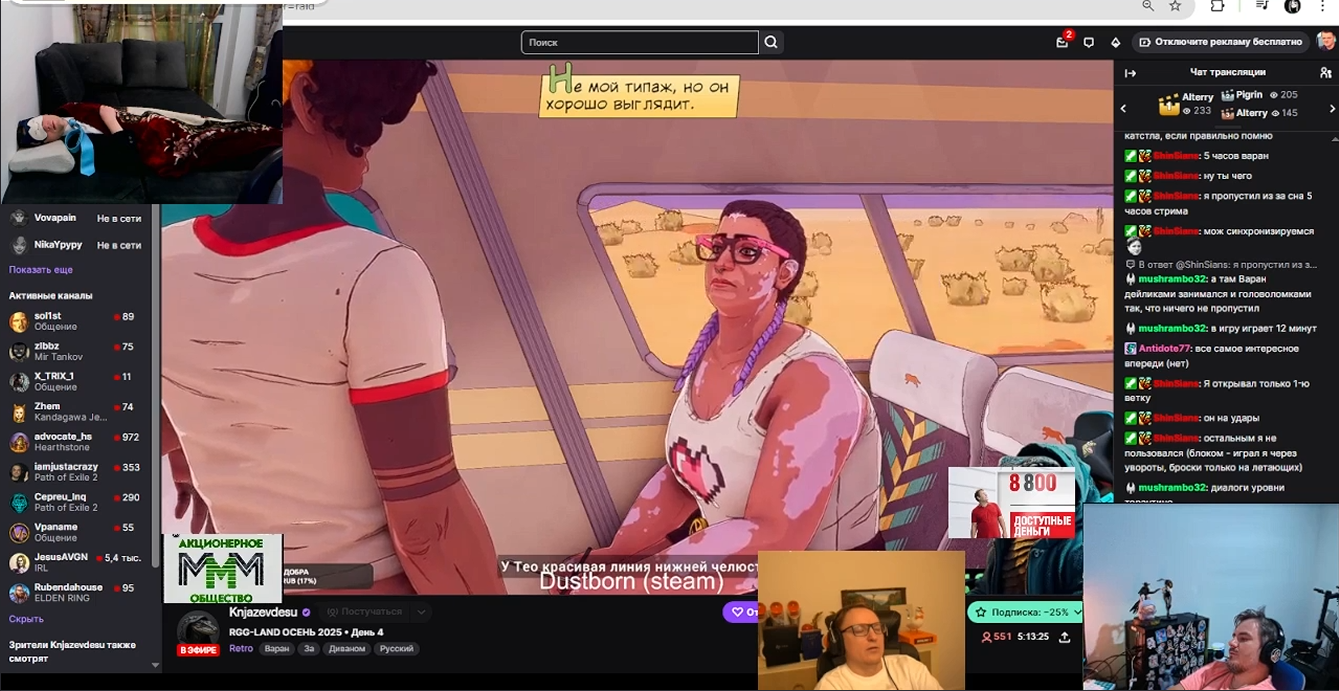Open sol1st channel avatar in sidebar
1339x691 pixels.
tap(18, 322)
